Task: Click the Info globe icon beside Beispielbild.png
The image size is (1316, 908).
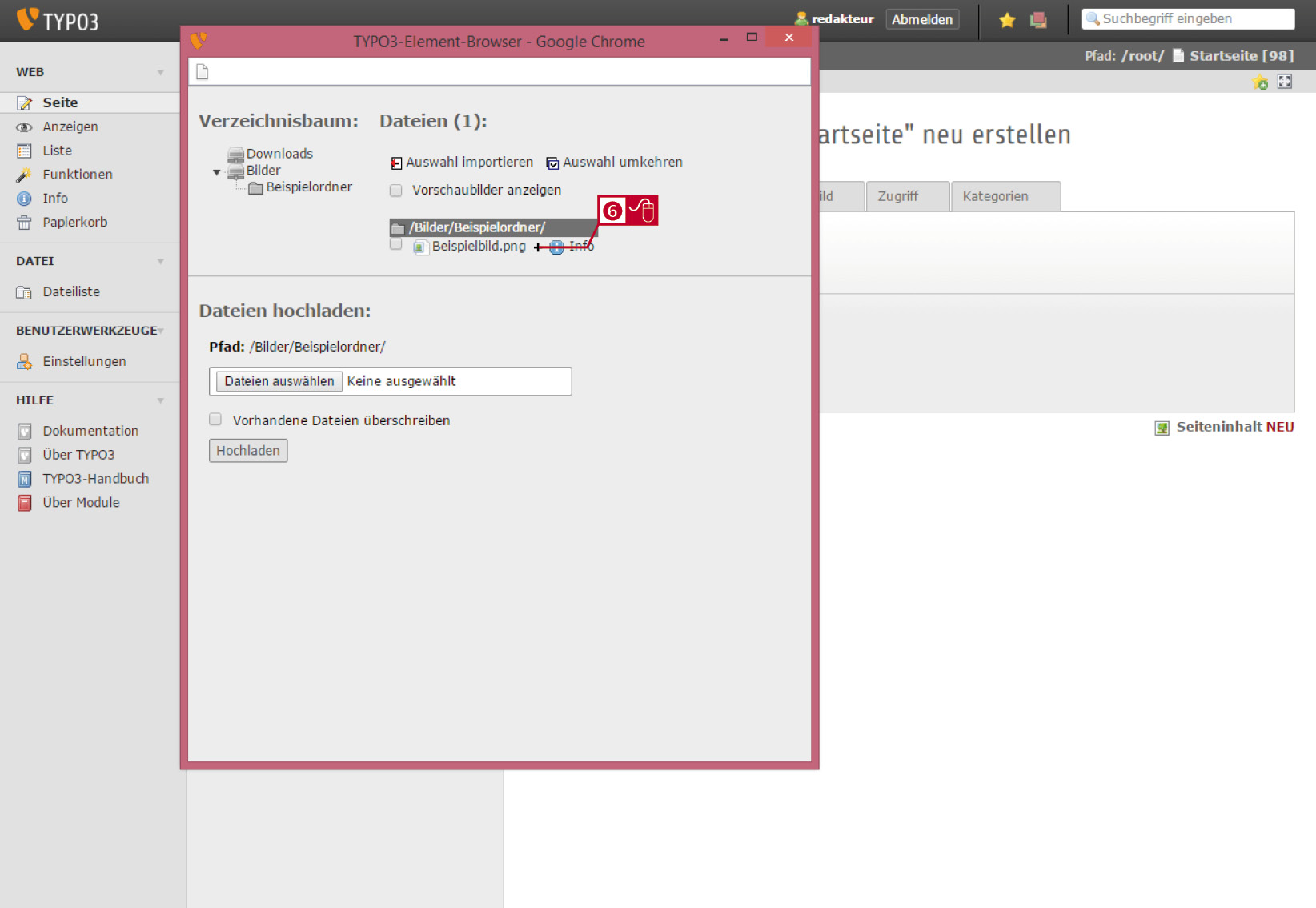Action: click(556, 247)
